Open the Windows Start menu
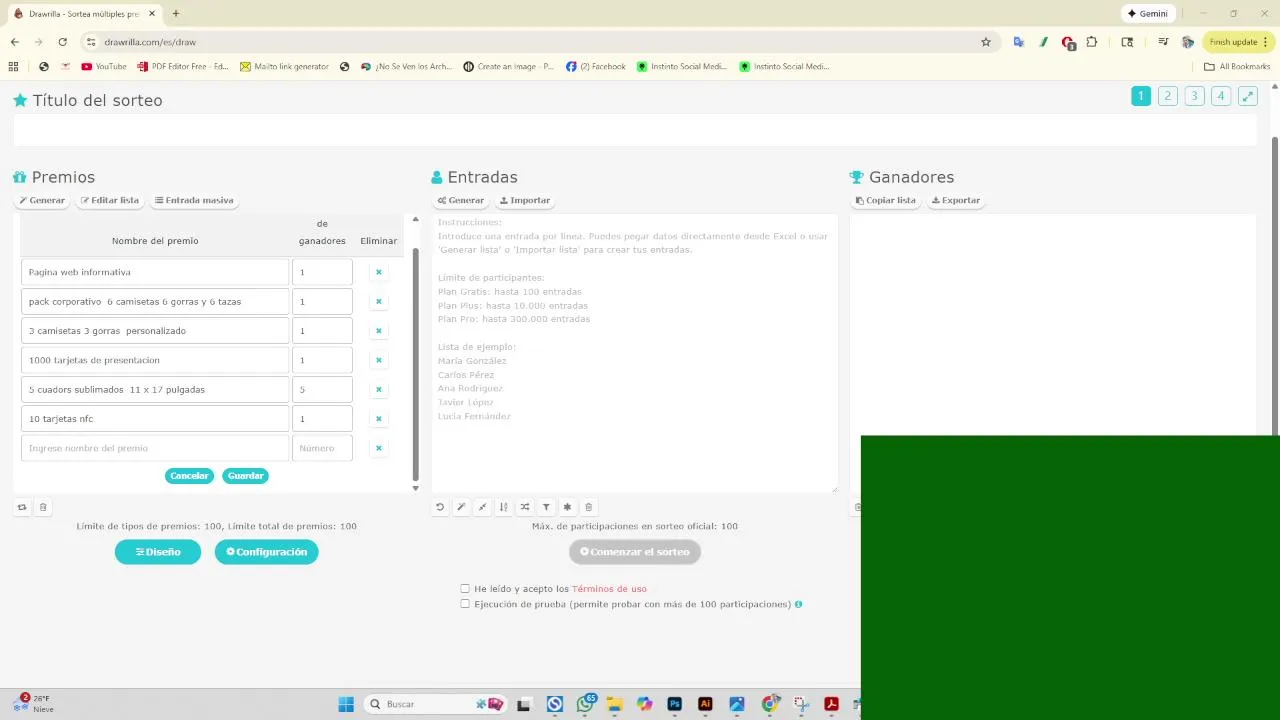Viewport: 1280px width, 720px height. pos(346,704)
